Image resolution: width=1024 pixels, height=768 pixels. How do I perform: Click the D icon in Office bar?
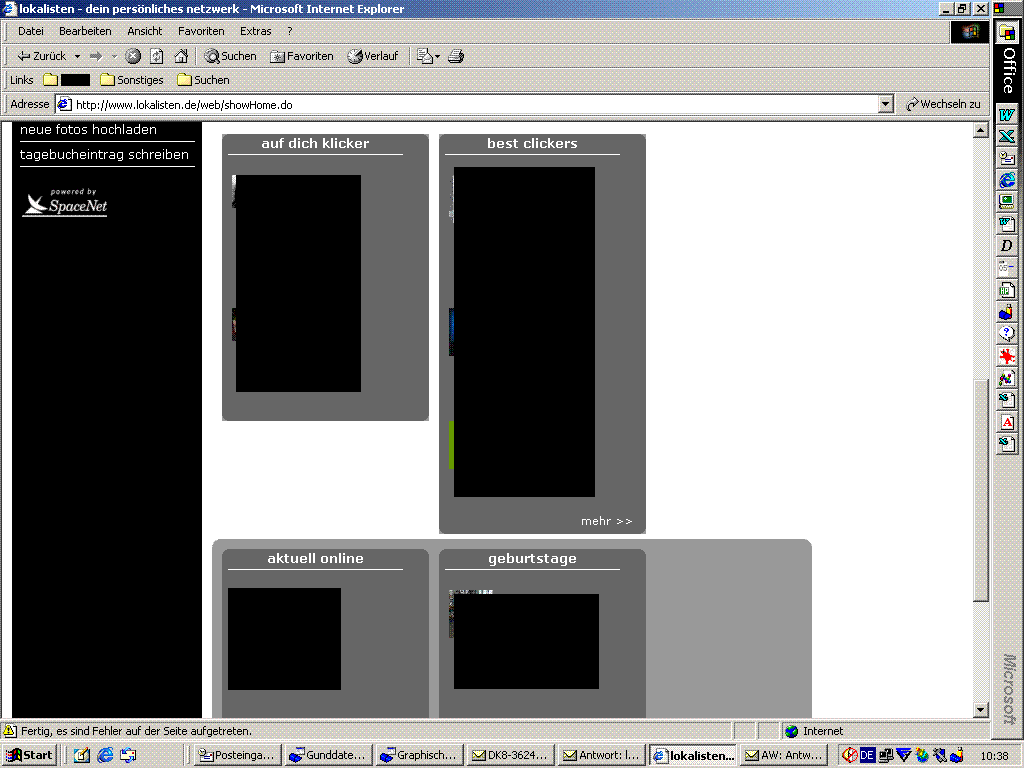click(x=1006, y=246)
